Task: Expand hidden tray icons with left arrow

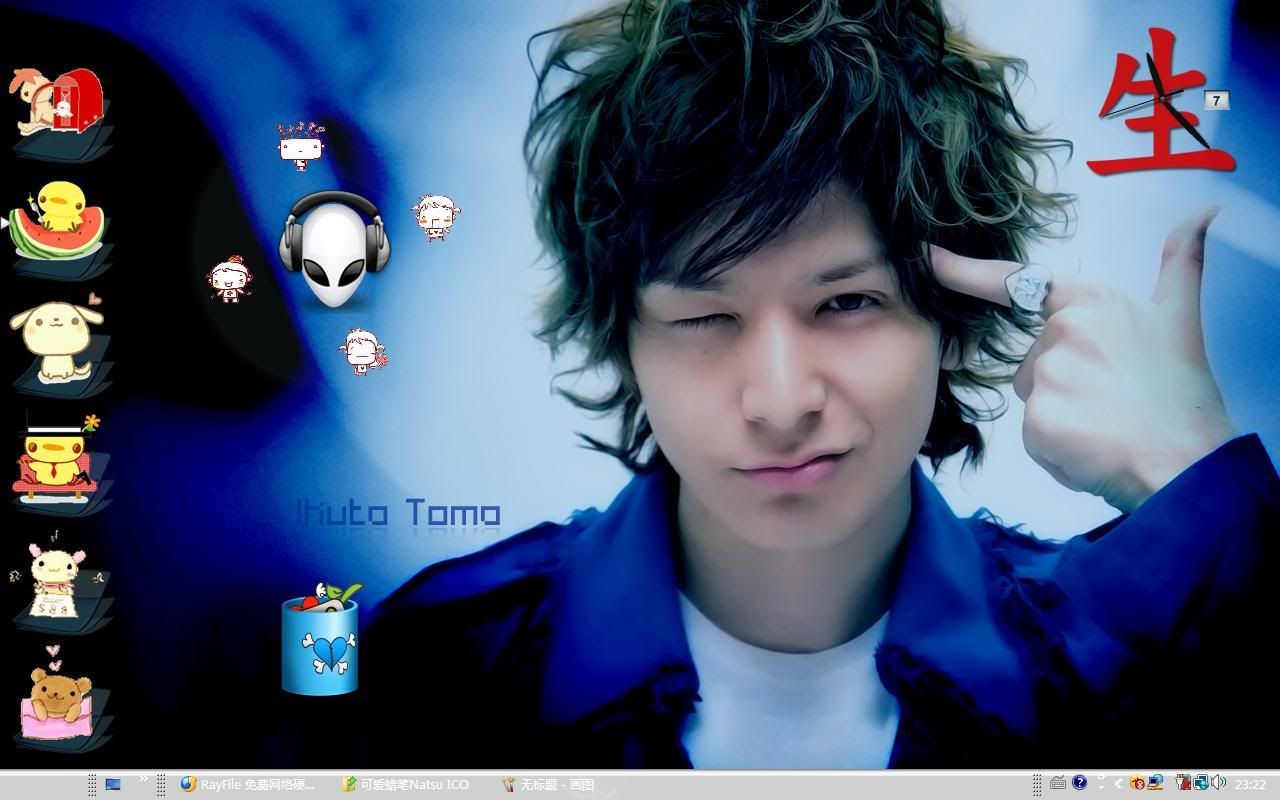Action: pyautogui.click(x=1118, y=784)
